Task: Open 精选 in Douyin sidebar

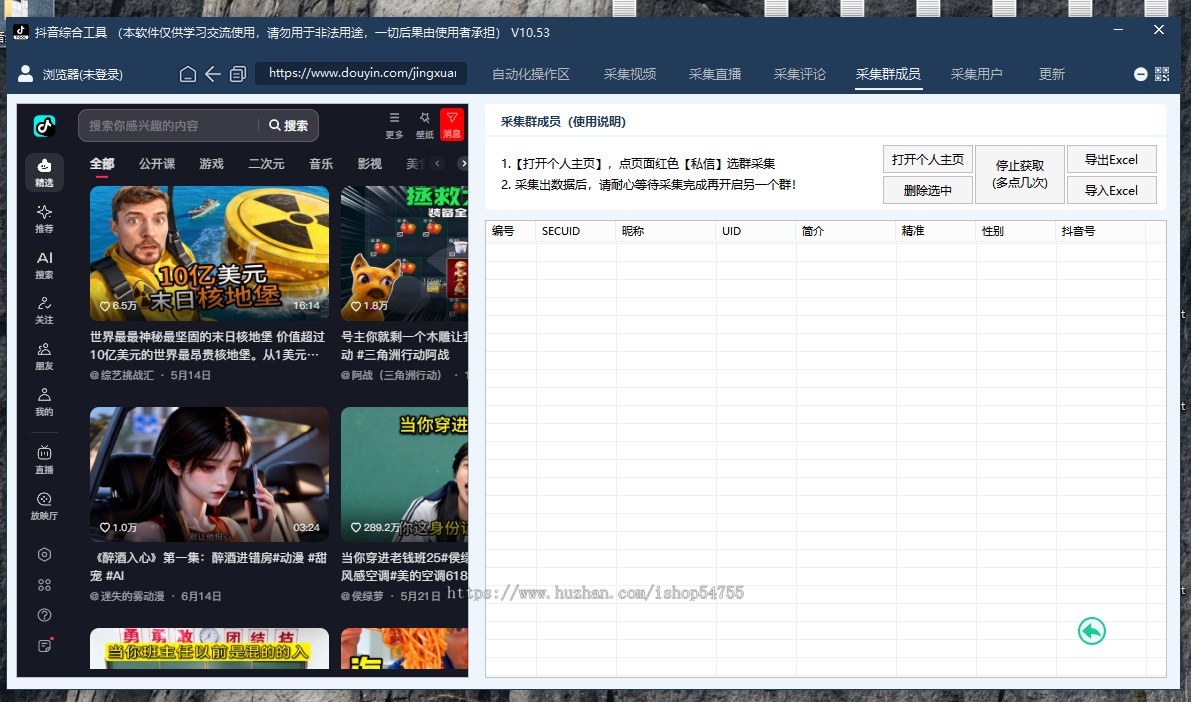Action: coord(44,172)
